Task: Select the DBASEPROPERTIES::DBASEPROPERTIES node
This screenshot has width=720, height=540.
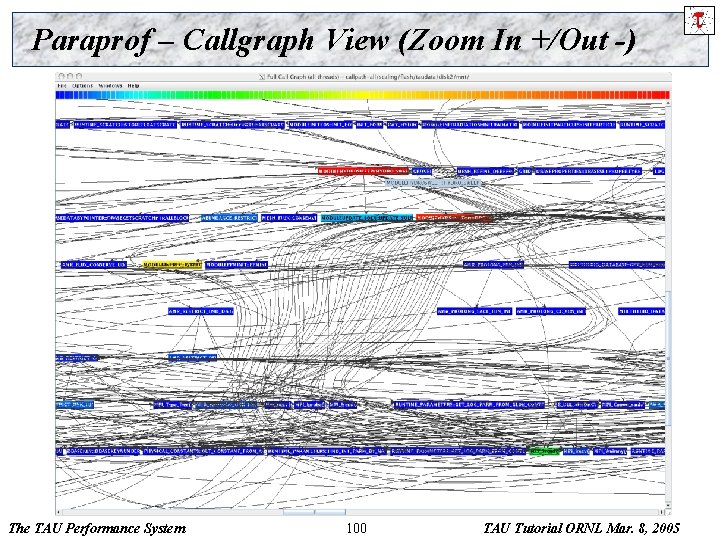Action: click(x=588, y=171)
